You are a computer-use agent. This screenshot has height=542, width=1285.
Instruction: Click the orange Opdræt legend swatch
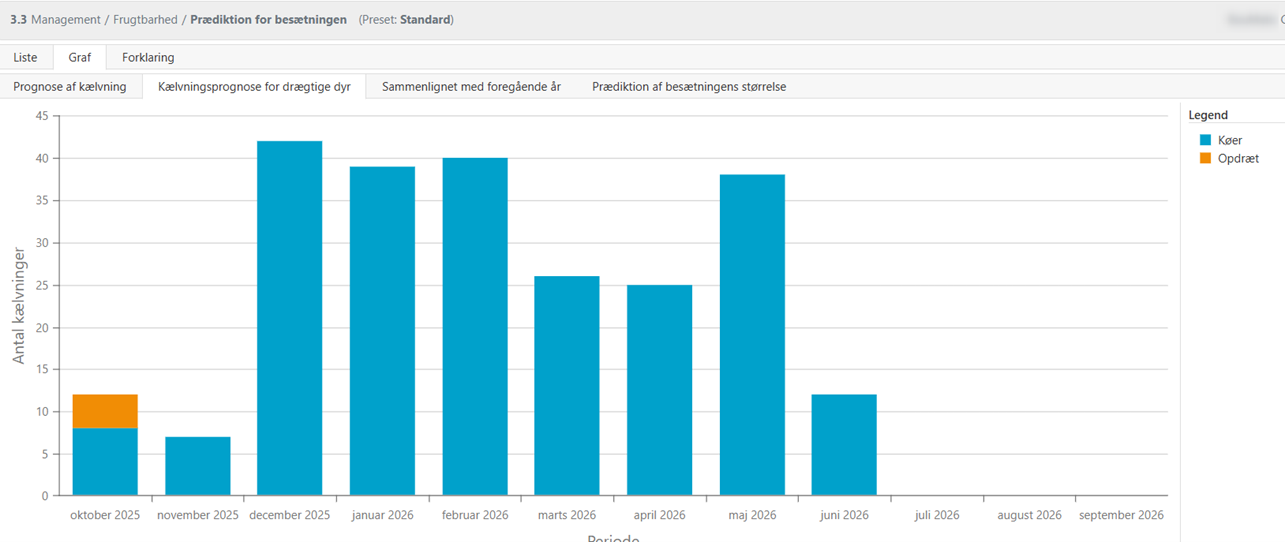(1205, 158)
